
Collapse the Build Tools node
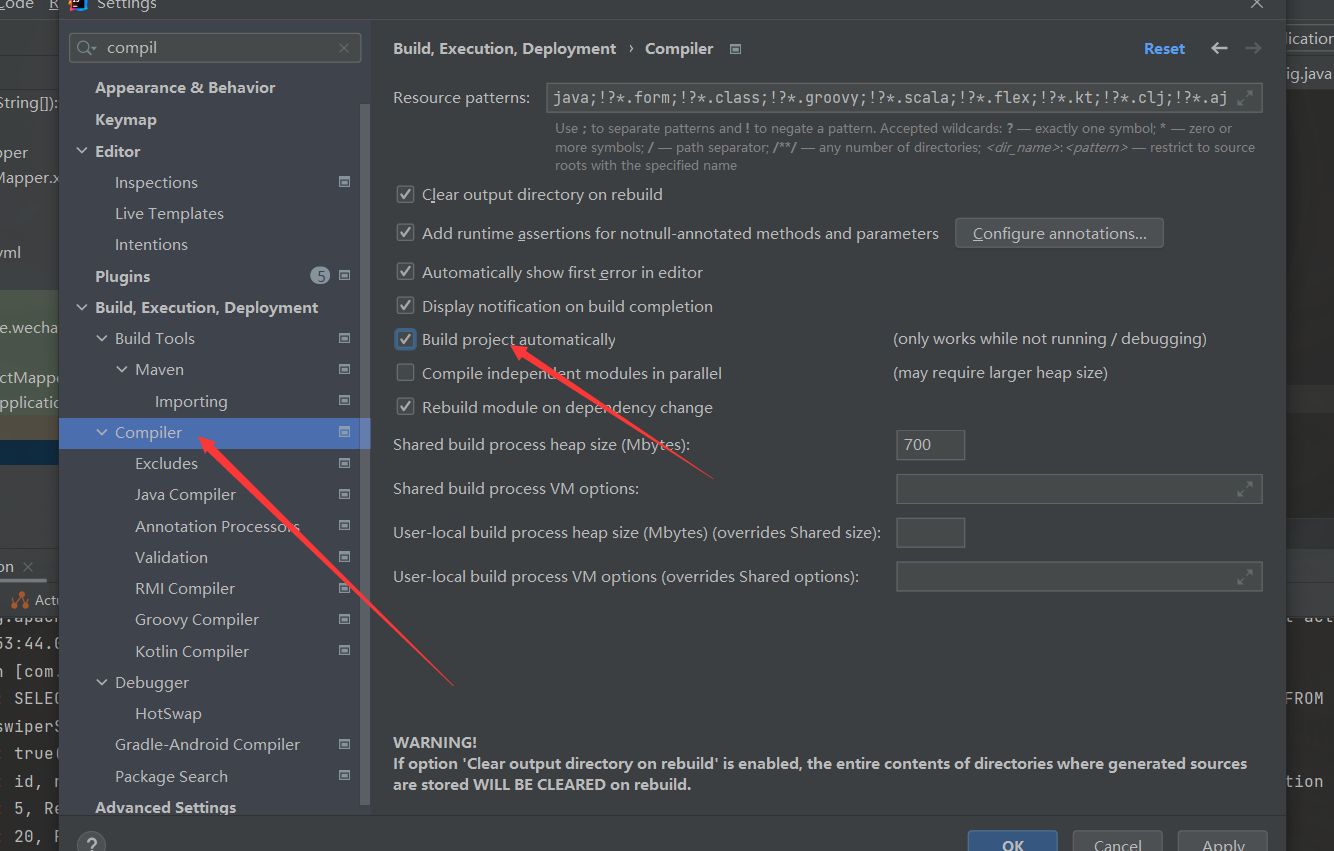[x=102, y=338]
